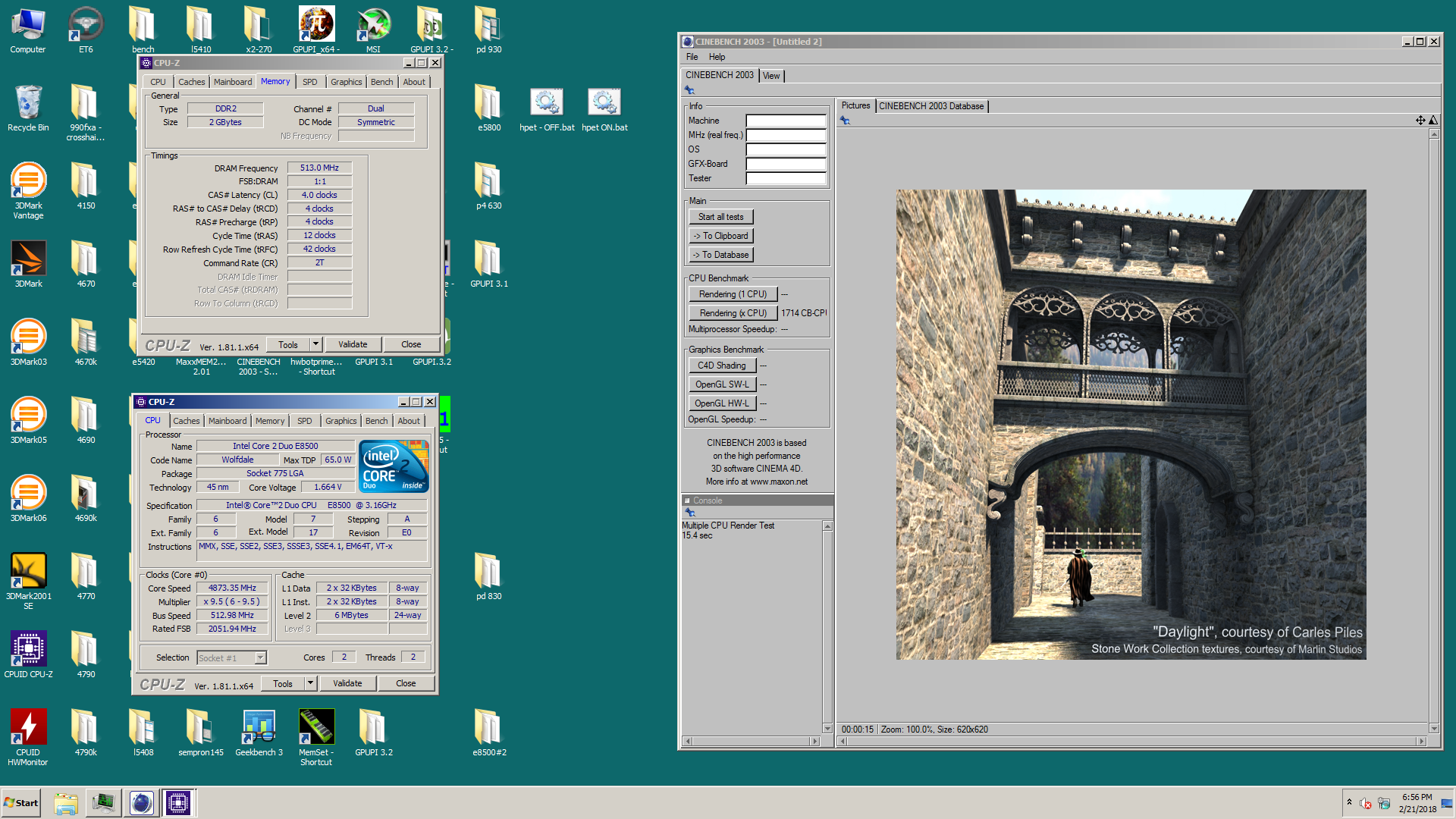Viewport: 1456px width, 819px height.
Task: Open Tools dropdown arrow in lower CPU-Z
Action: [310, 683]
